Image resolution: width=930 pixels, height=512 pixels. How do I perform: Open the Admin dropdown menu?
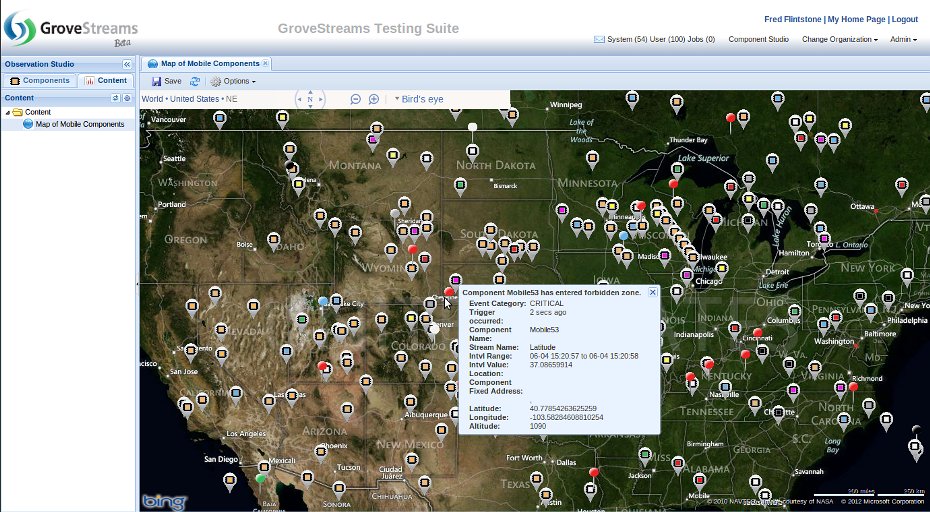(903, 40)
